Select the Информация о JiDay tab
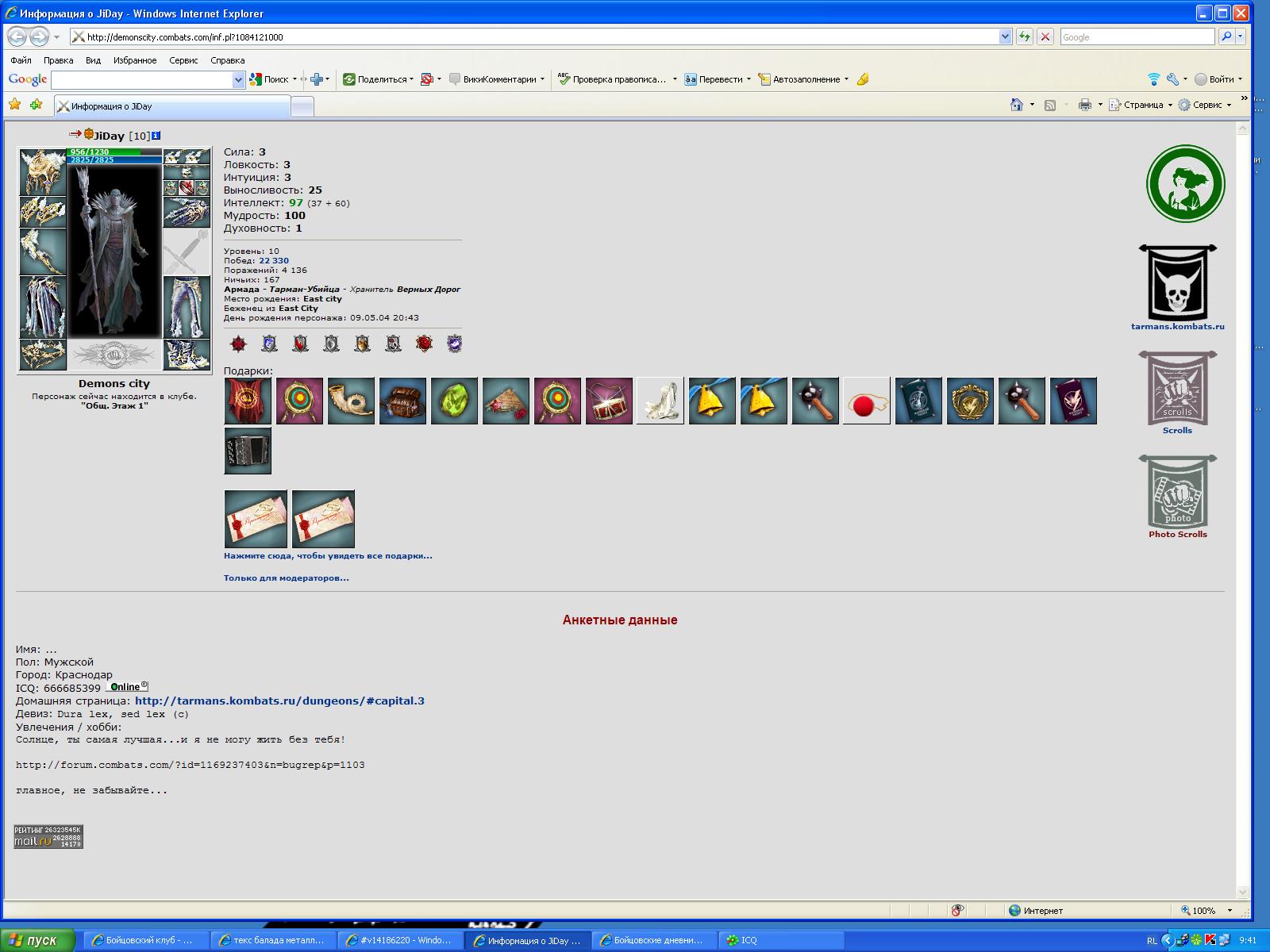Image resolution: width=1270 pixels, height=952 pixels. click(x=172, y=106)
